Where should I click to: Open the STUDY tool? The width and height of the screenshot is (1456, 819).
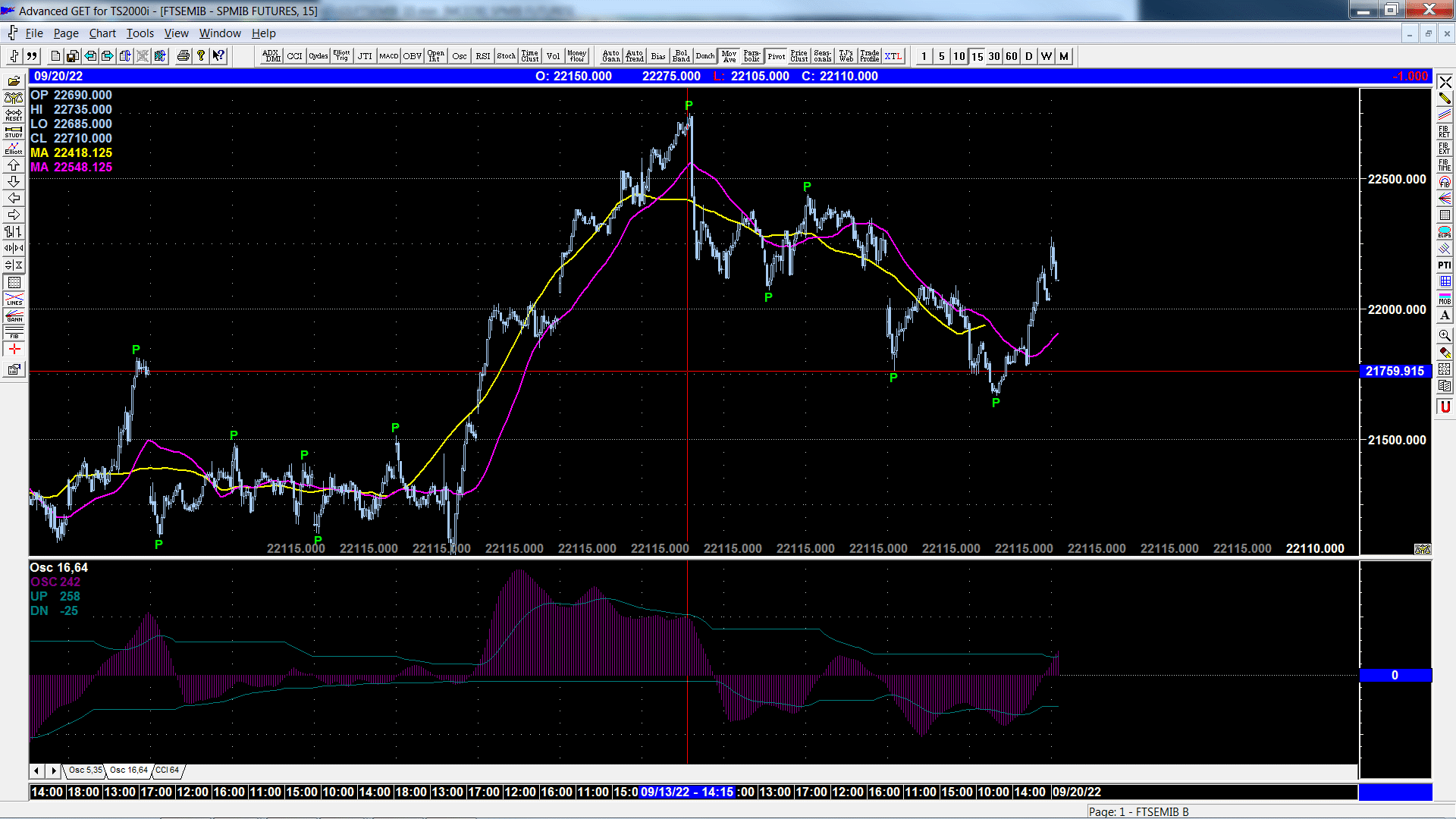[14, 131]
